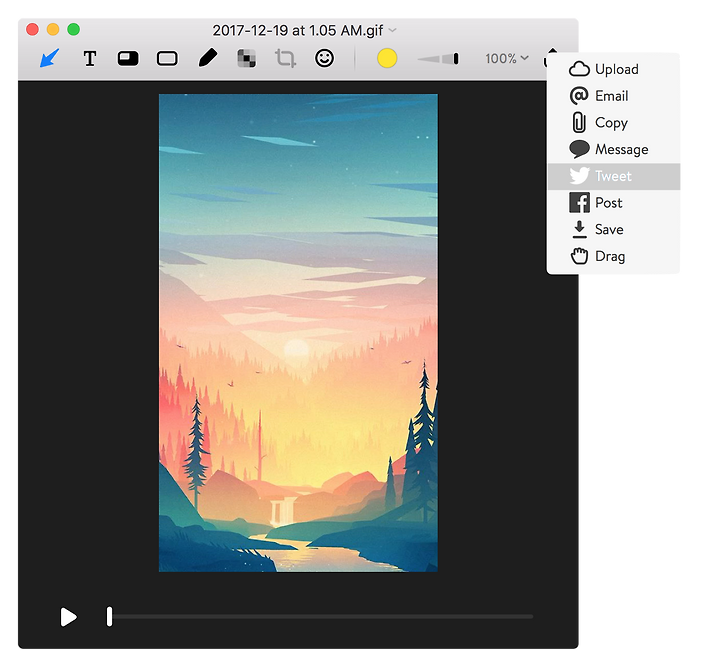Open the yellow color swatch picker
This screenshot has height=672, width=720.
tap(387, 58)
